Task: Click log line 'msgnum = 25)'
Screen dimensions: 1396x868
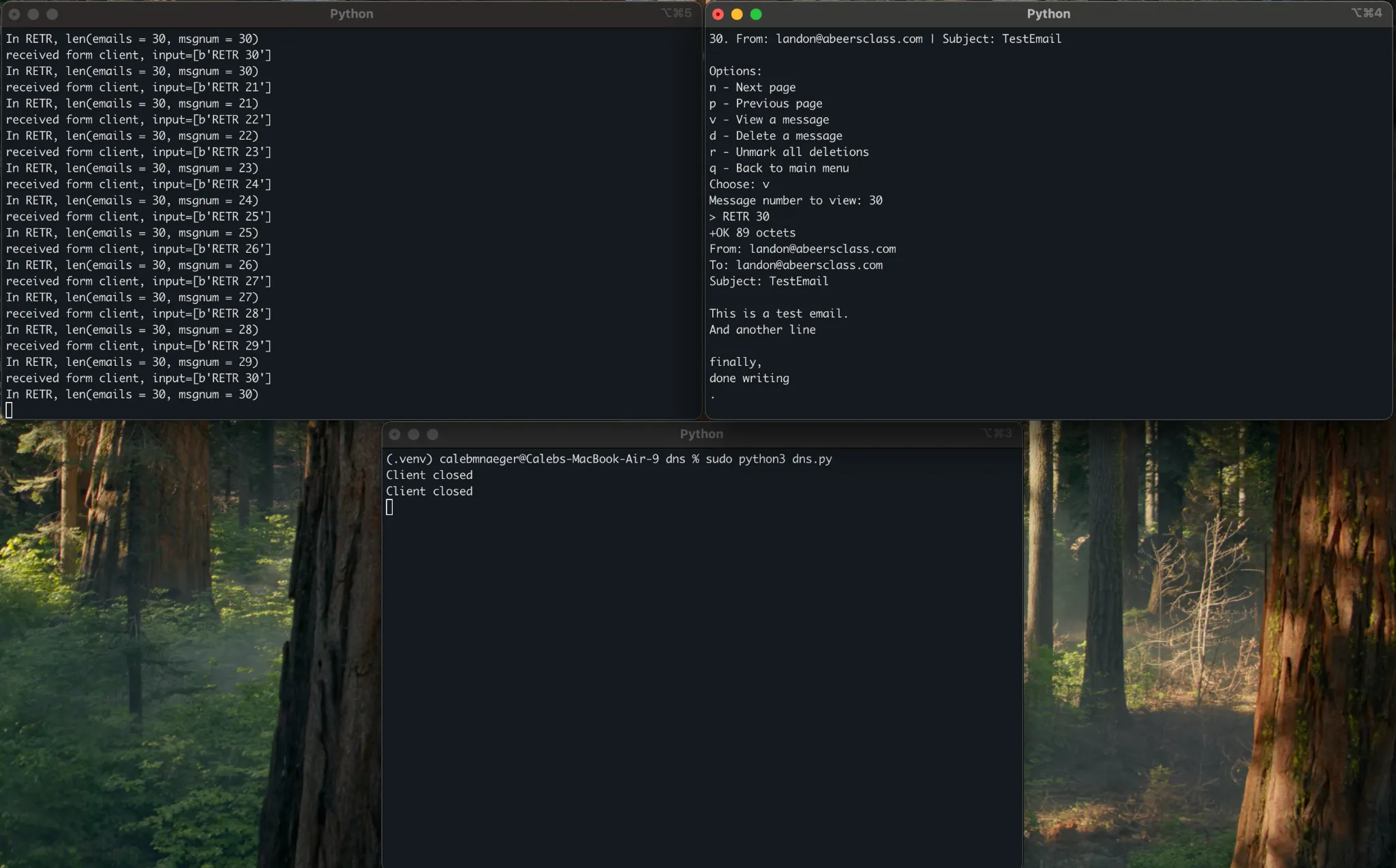Action: pyautogui.click(x=132, y=233)
